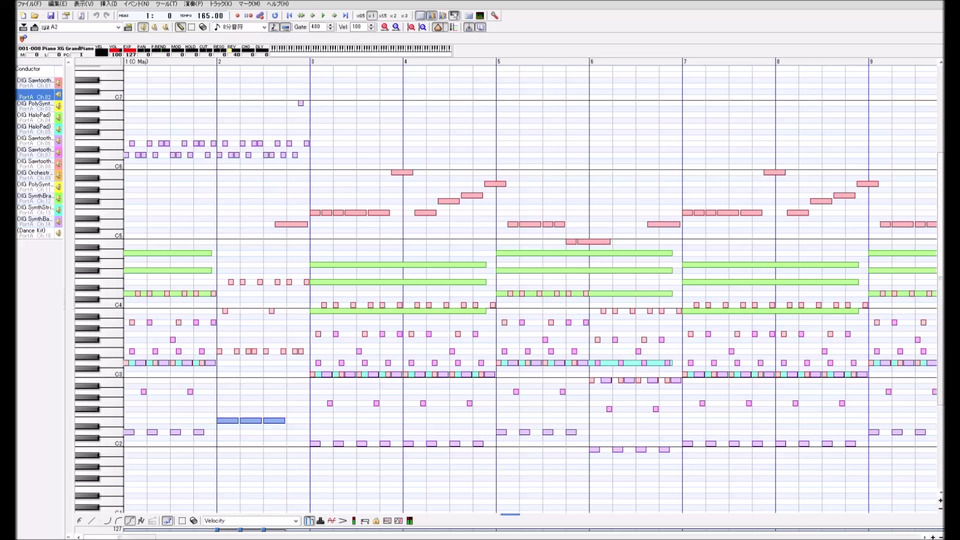This screenshot has height=540, width=960.
Task: Set playback speed to x1
Action: click(372, 15)
